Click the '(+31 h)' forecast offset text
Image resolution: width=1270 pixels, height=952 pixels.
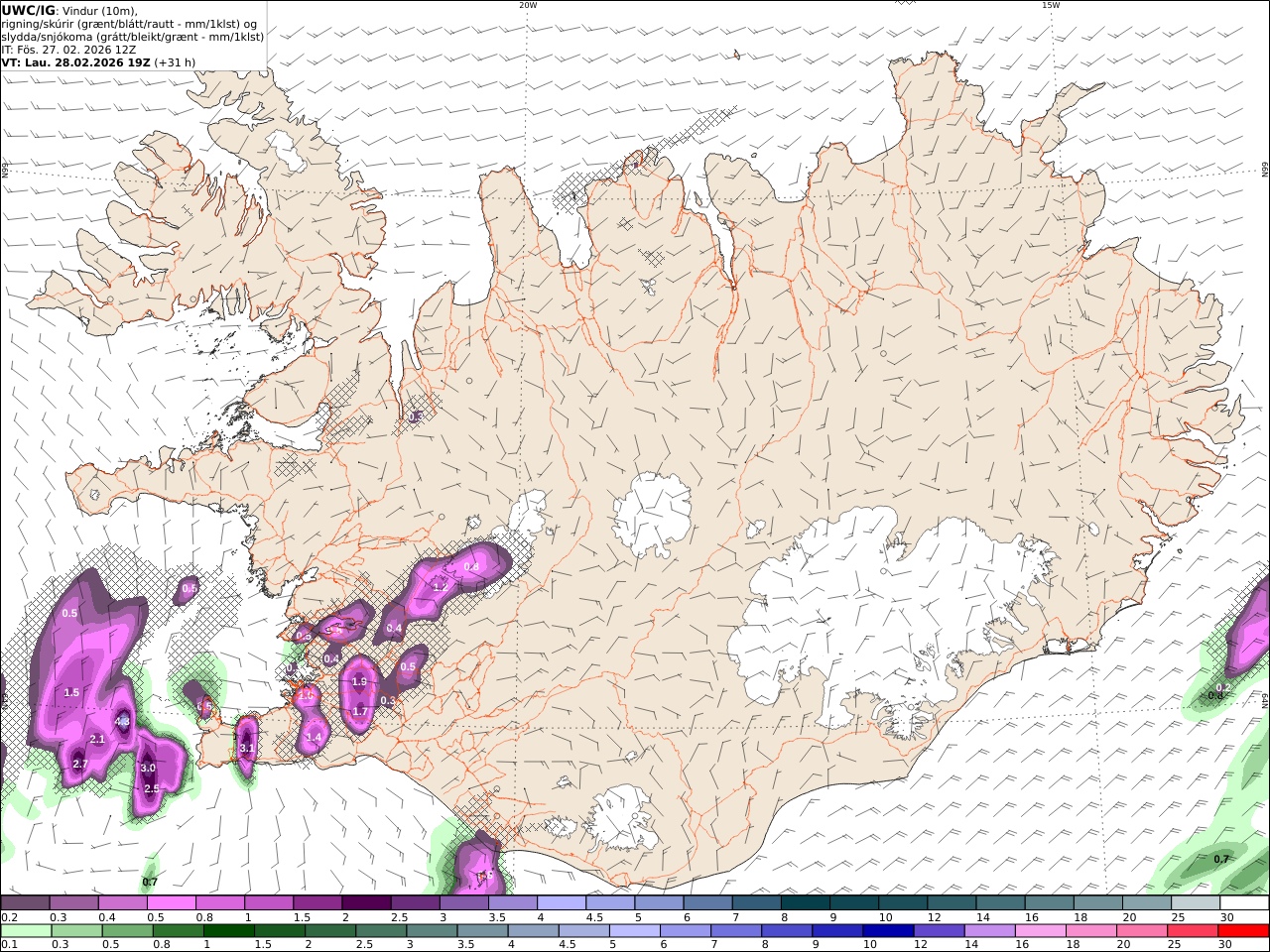pos(175,61)
